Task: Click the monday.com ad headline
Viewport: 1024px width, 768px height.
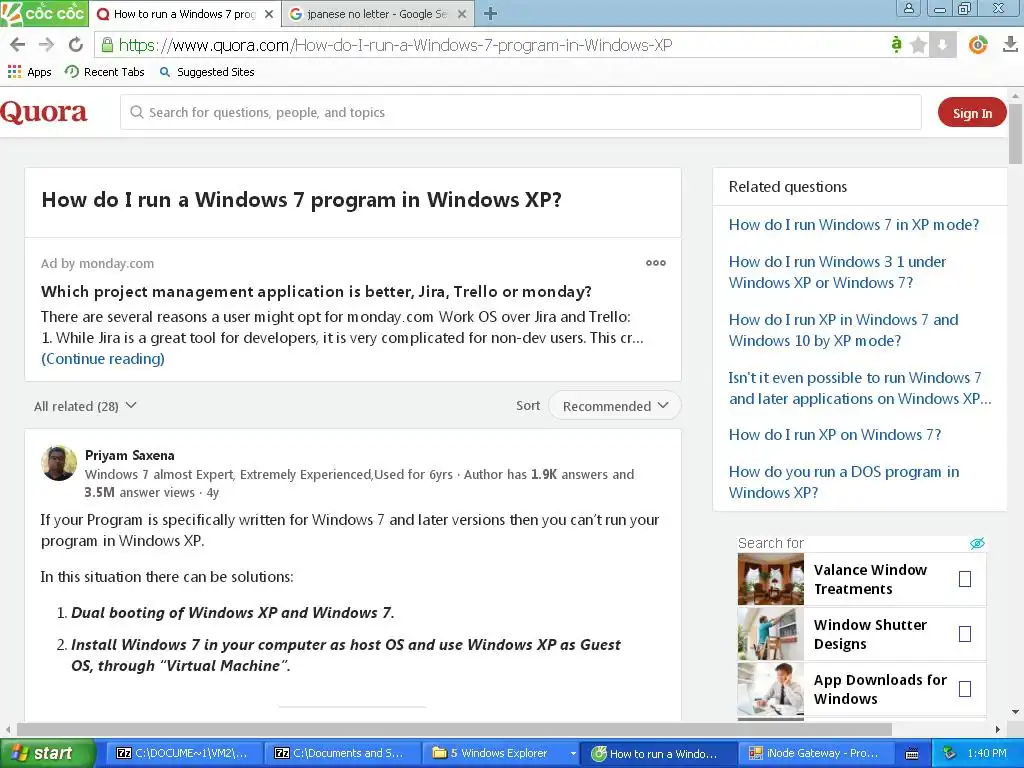Action: point(316,291)
